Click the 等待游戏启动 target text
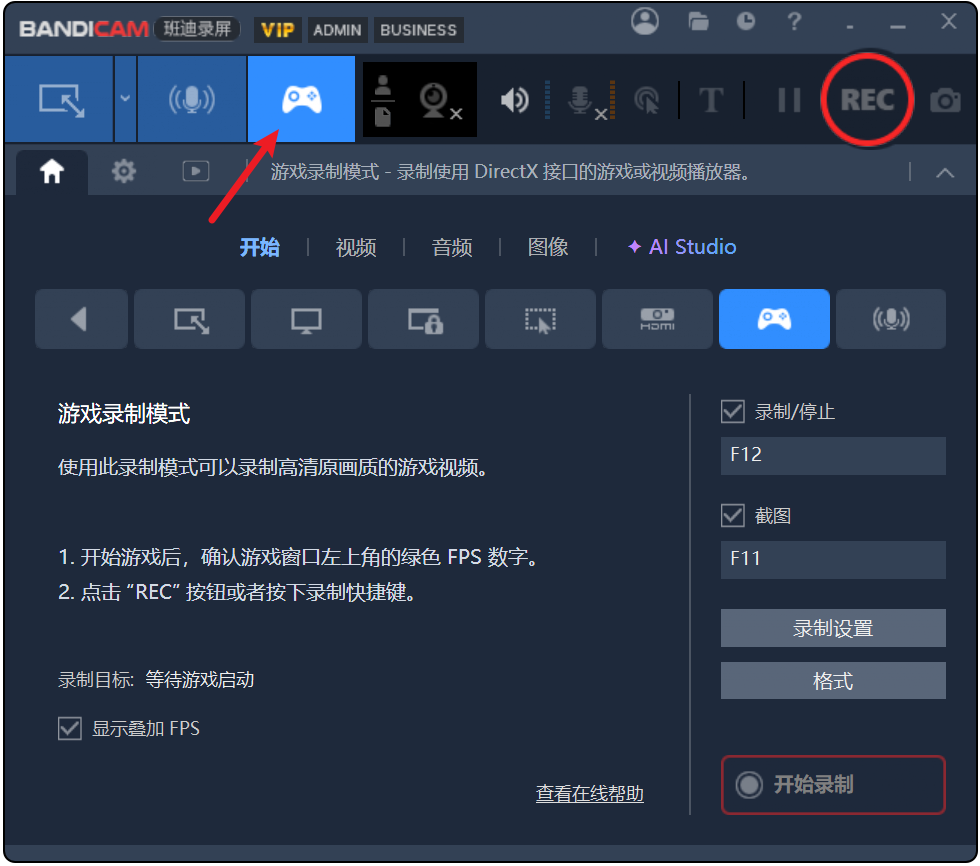980x866 pixels. (199, 679)
